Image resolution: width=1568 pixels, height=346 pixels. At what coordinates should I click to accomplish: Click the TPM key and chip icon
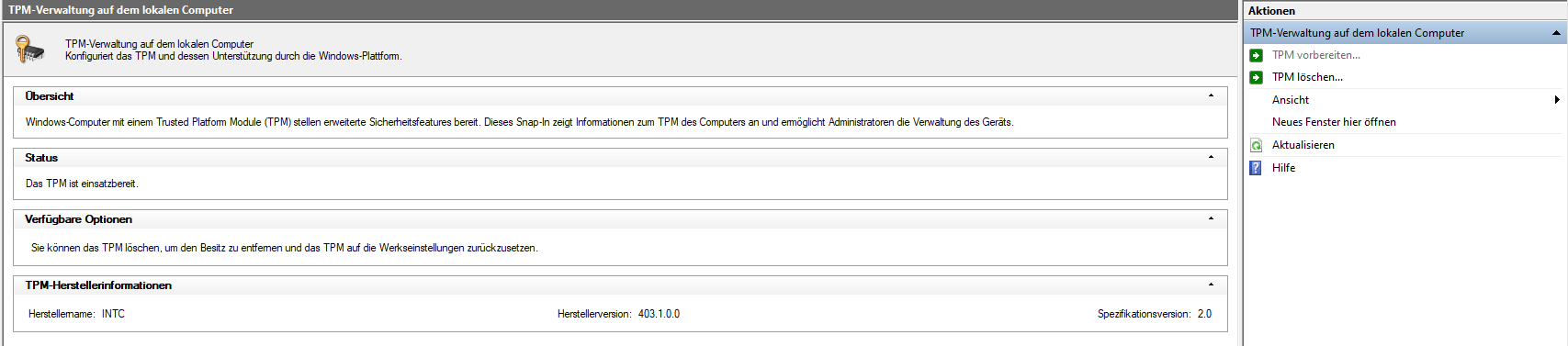(x=29, y=49)
